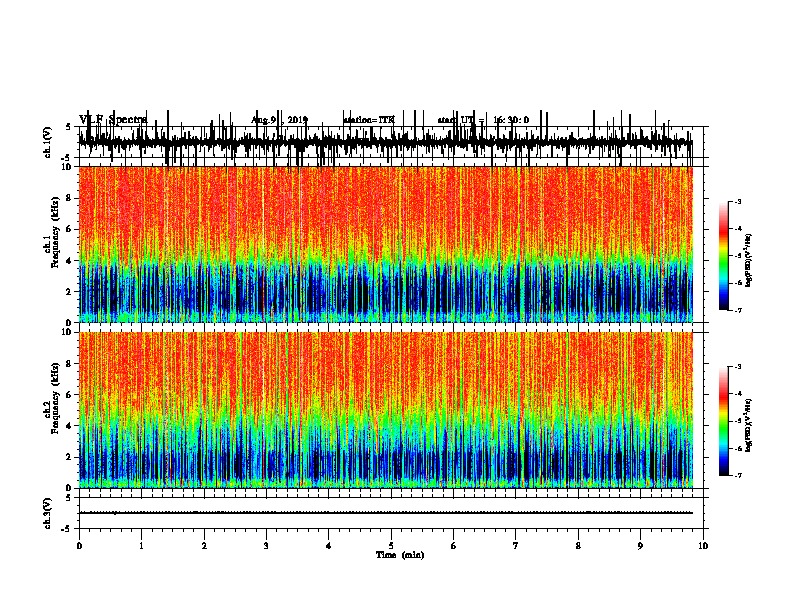Click the '-7' tick on ch.1 color bar
The image size is (792, 612).
[x=738, y=310]
